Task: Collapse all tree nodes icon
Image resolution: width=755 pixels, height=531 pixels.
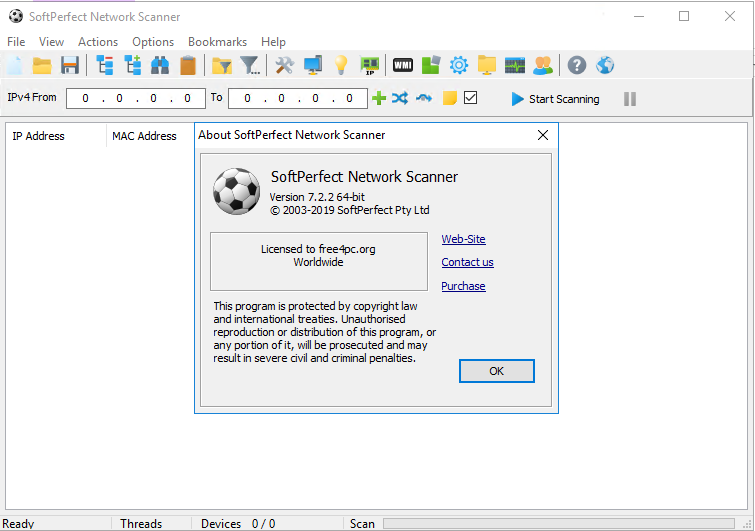Action: [x=104, y=65]
